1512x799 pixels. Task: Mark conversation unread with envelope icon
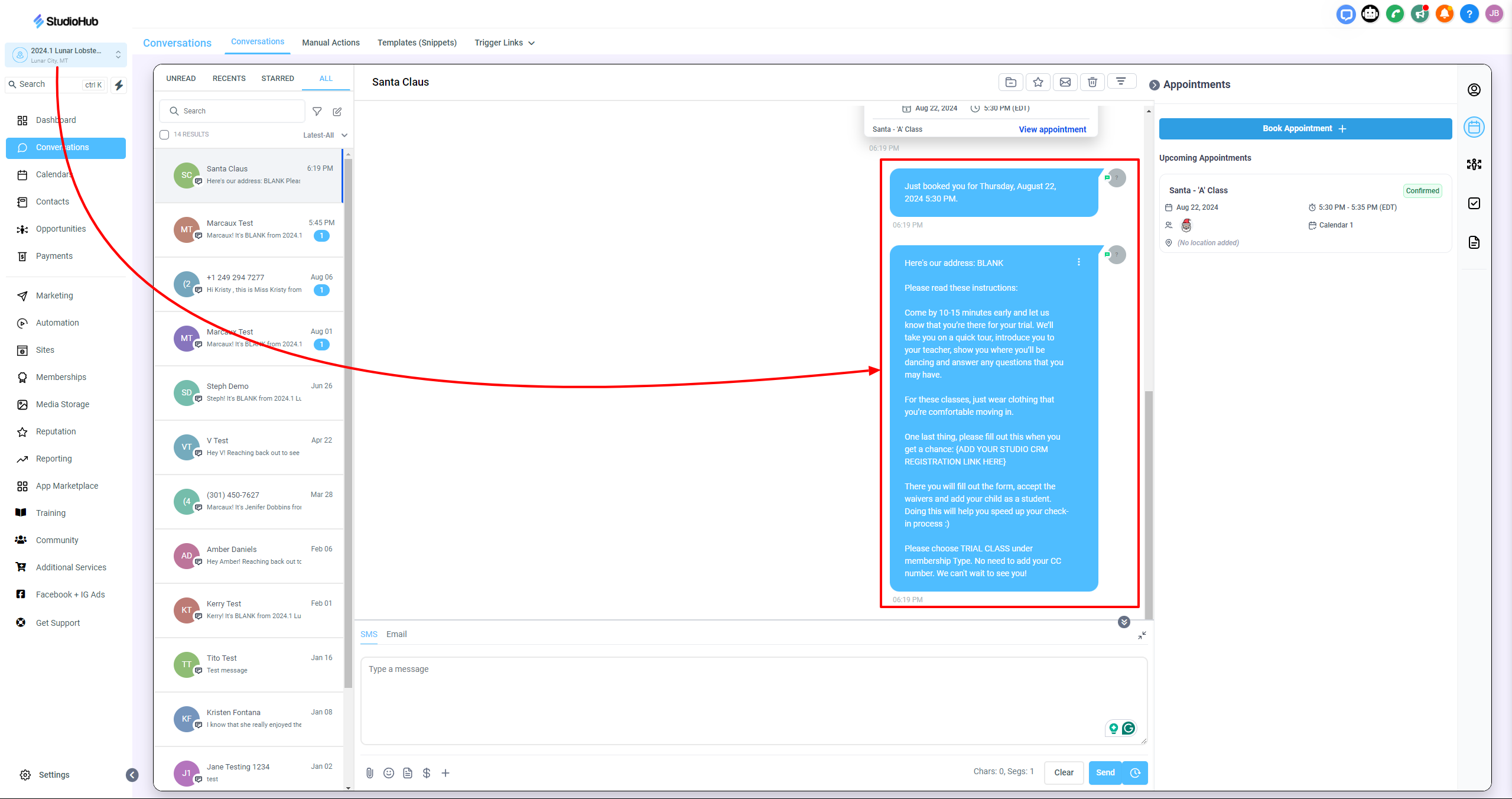tap(1065, 82)
